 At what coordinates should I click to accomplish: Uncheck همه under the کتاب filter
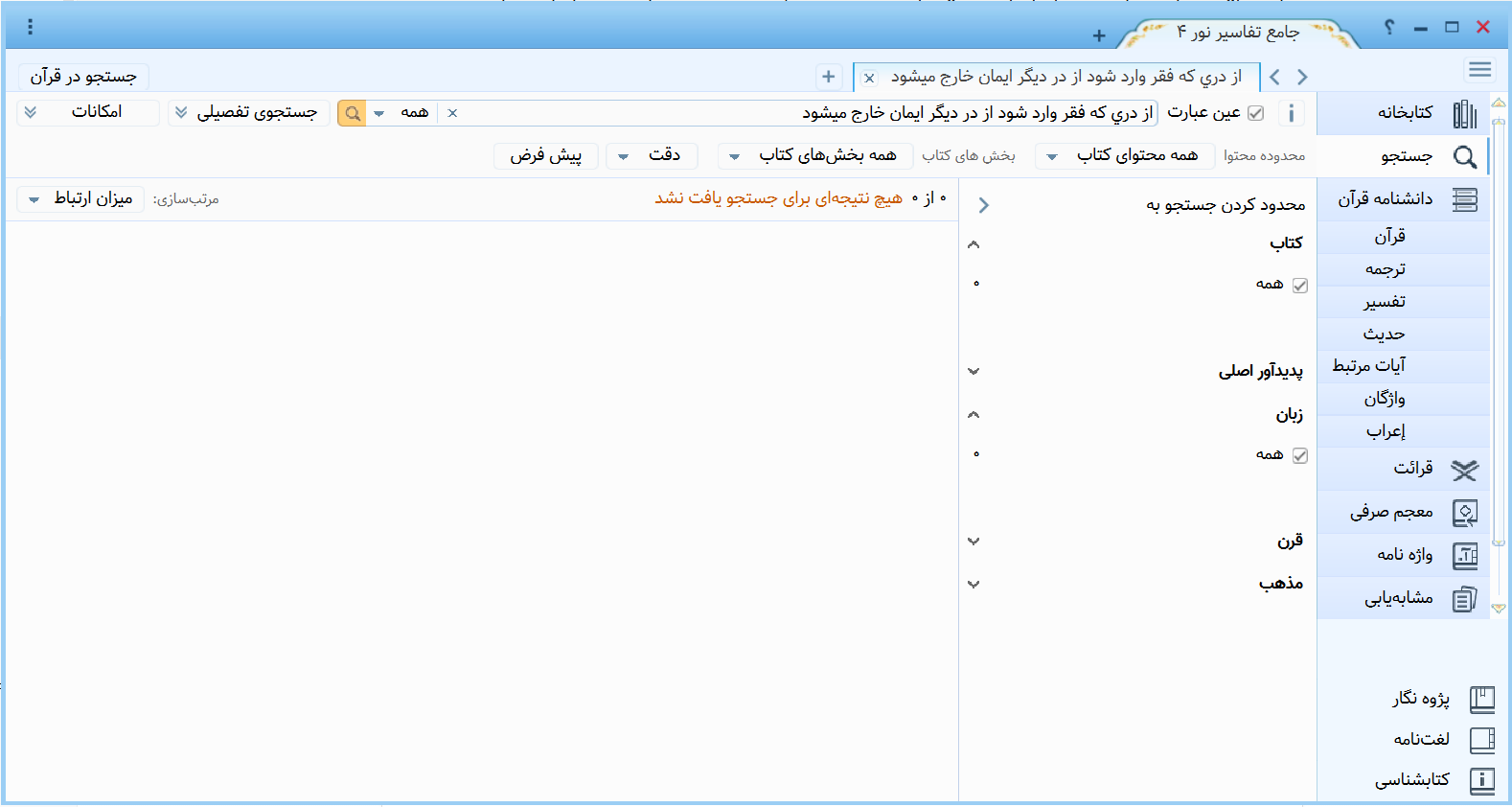(1299, 286)
